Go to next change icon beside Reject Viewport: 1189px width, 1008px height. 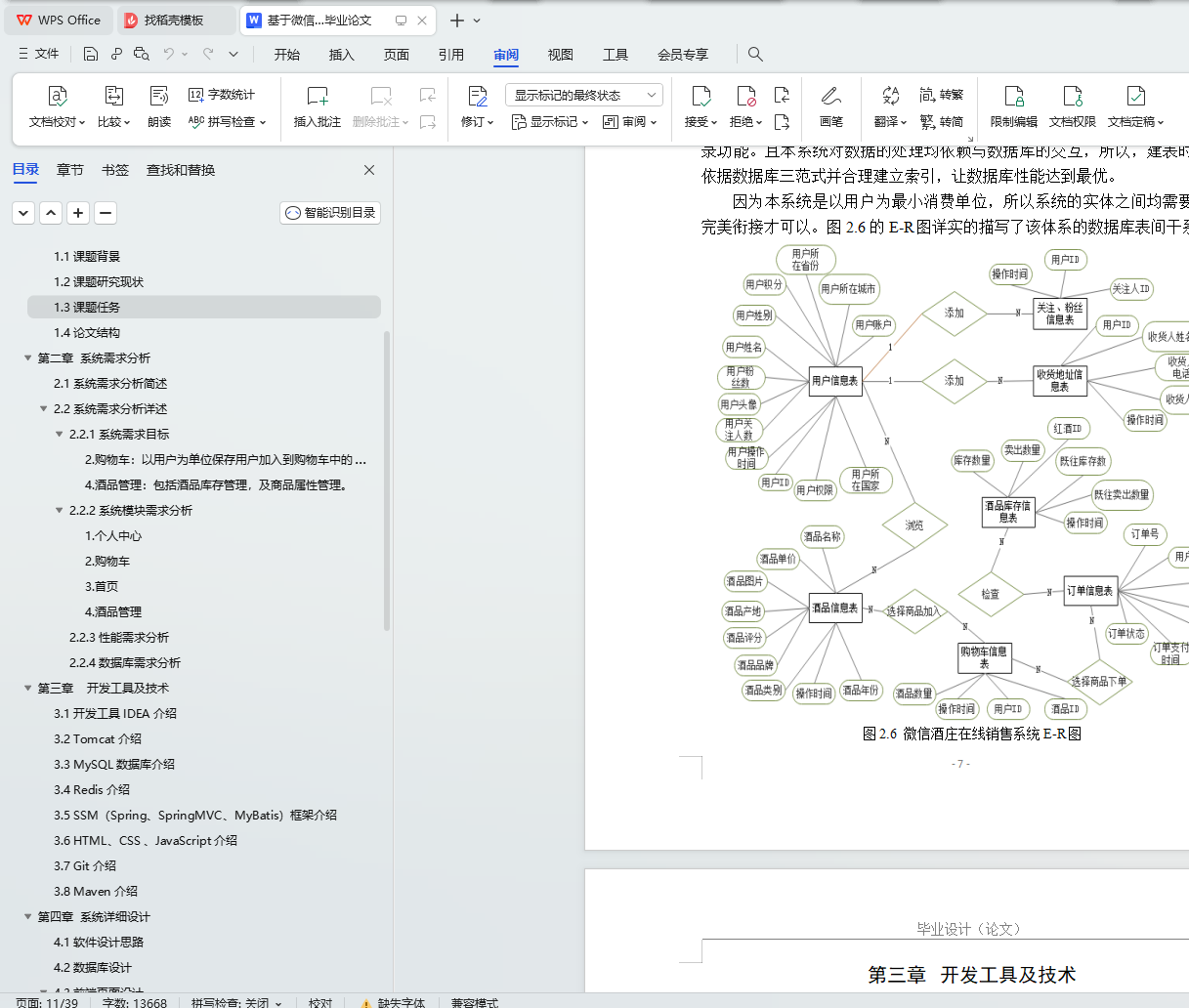782,122
